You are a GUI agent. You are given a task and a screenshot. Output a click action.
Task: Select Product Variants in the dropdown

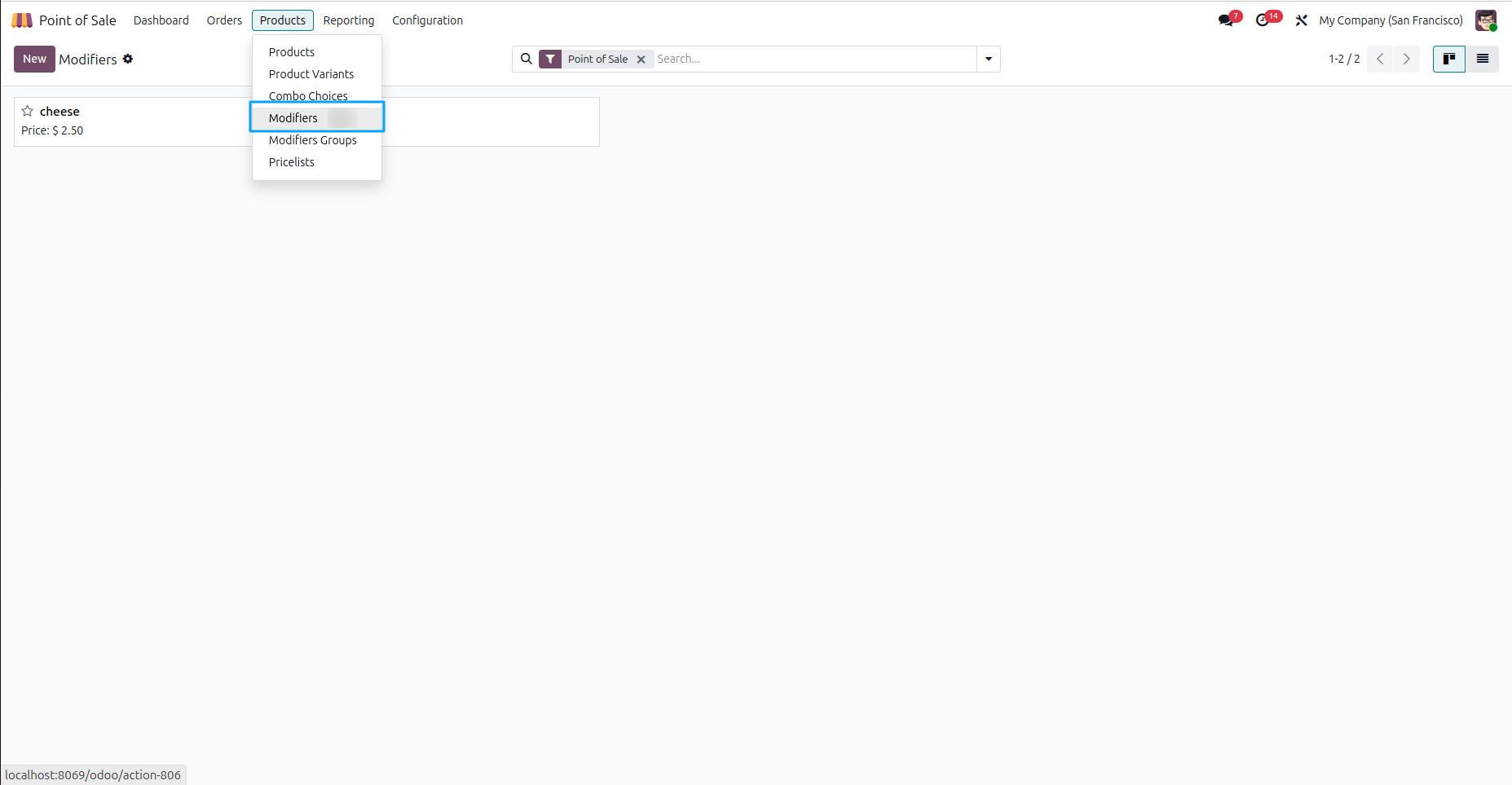point(317,74)
